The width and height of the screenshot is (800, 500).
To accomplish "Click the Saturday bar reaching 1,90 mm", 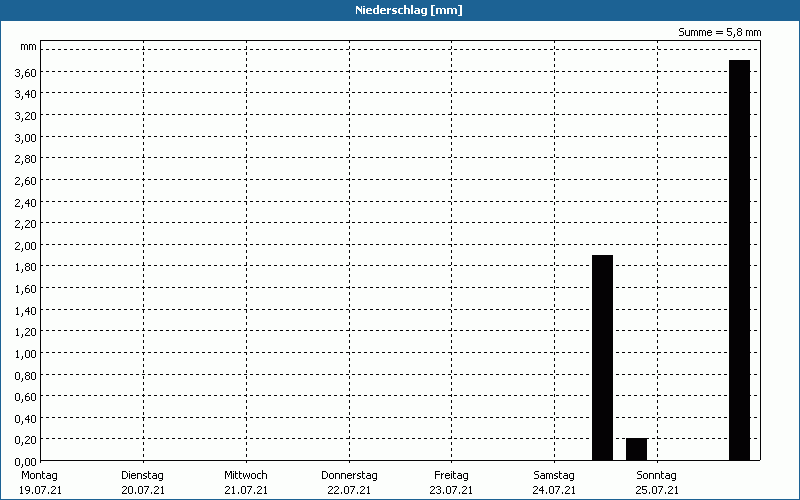I will 602,358.
